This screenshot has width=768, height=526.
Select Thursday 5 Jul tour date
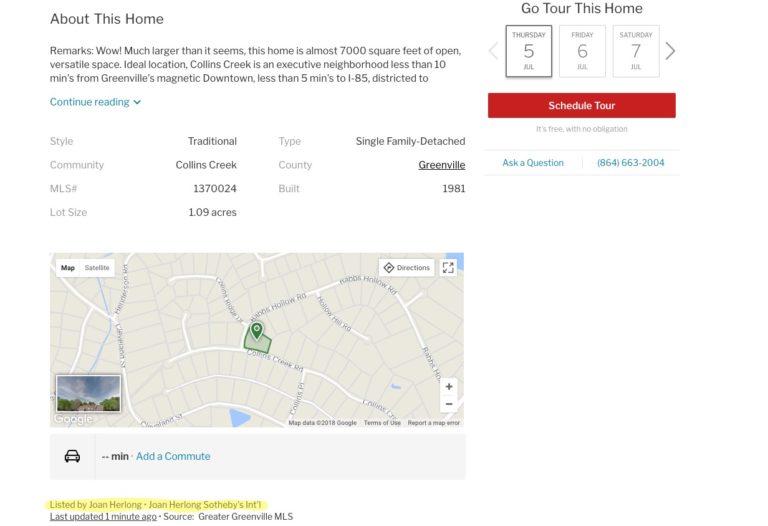528,51
